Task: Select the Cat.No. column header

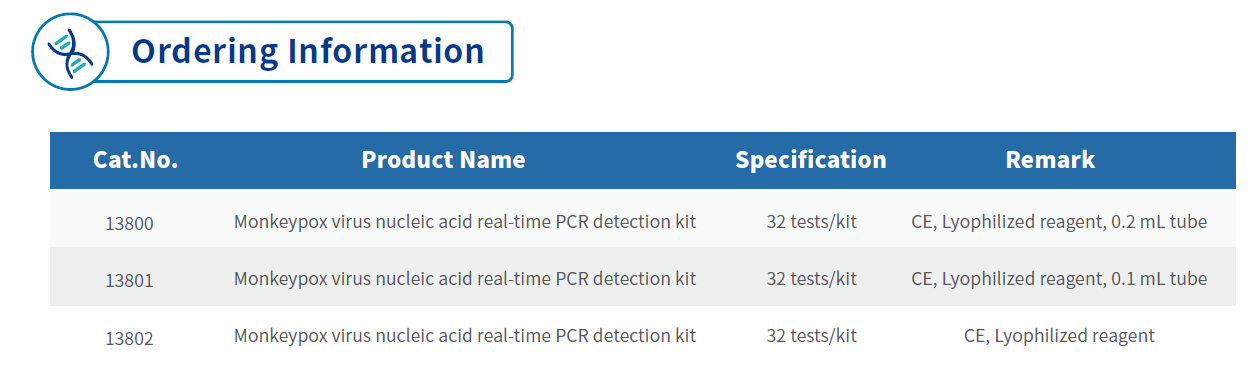Action: 136,160
